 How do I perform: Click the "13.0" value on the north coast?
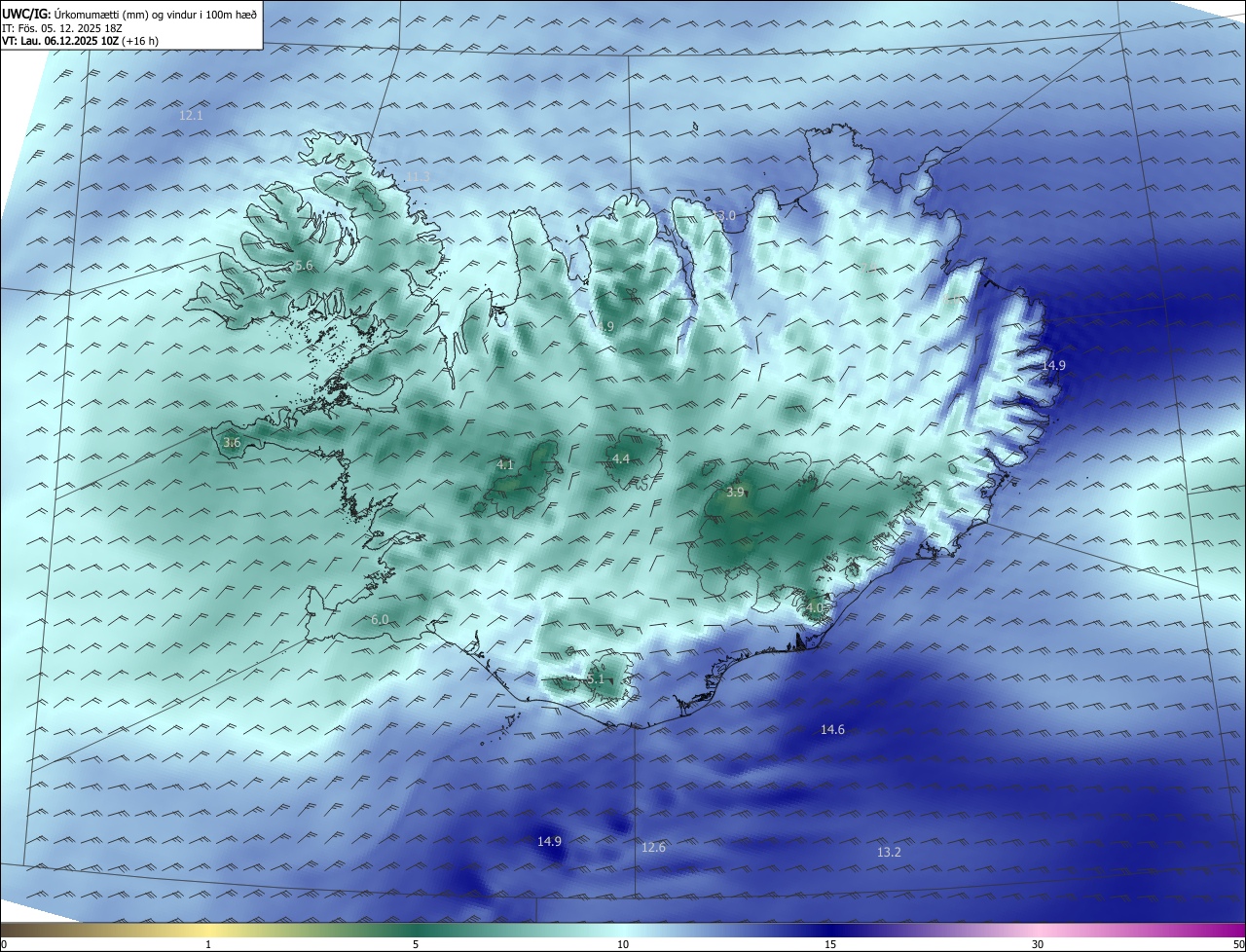(724, 215)
